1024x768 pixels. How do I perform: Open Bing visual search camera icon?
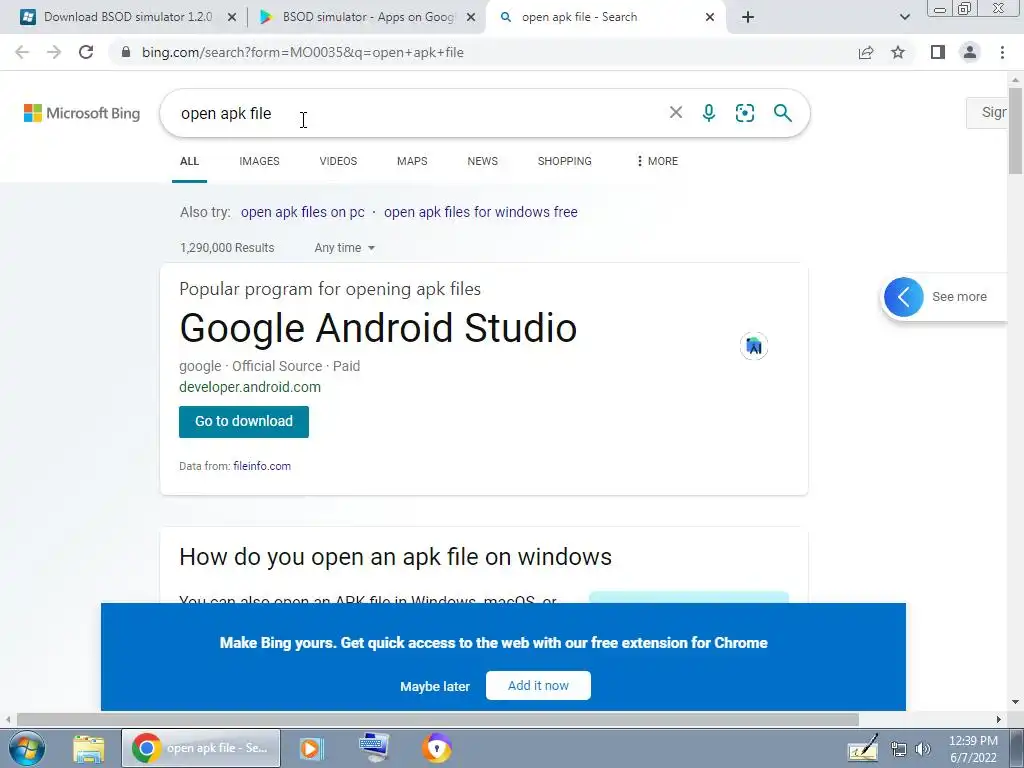coord(744,113)
